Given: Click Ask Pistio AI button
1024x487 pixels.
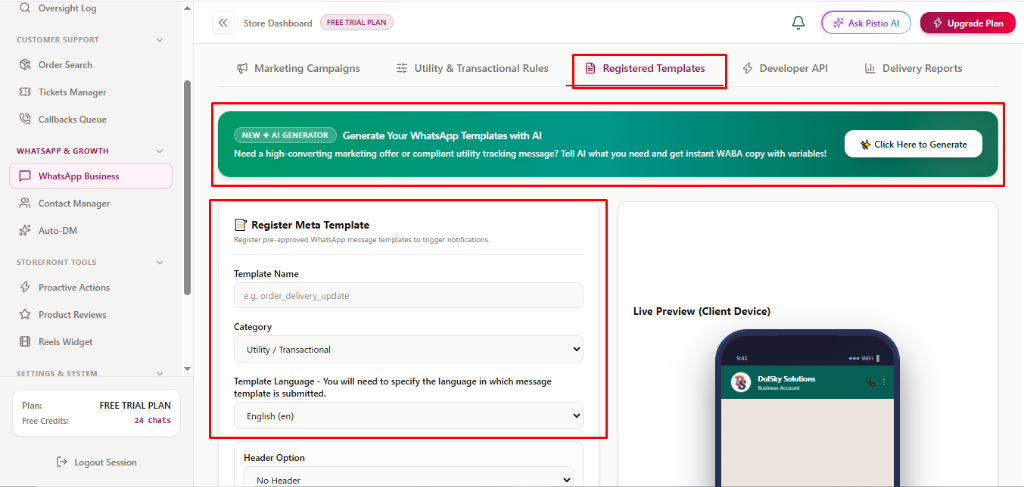Looking at the screenshot, I should [x=866, y=23].
